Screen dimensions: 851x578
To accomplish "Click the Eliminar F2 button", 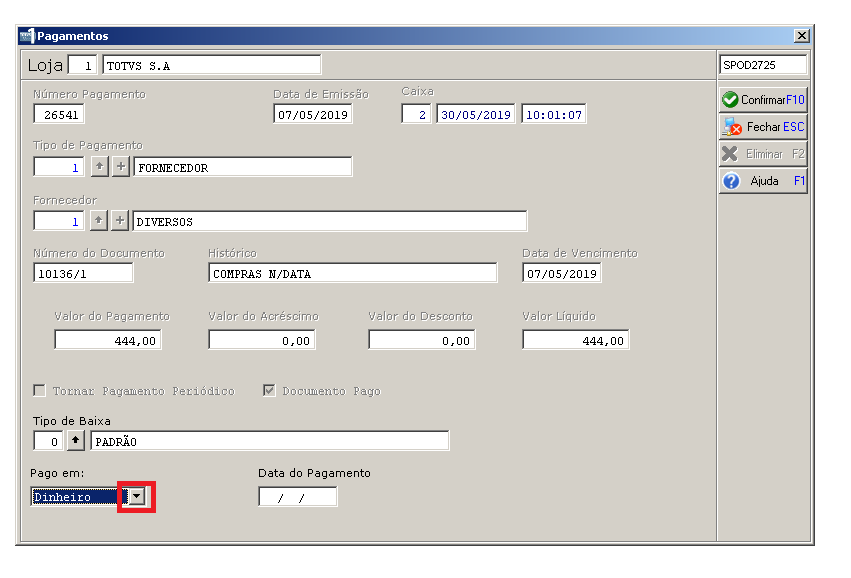I will pyautogui.click(x=763, y=154).
